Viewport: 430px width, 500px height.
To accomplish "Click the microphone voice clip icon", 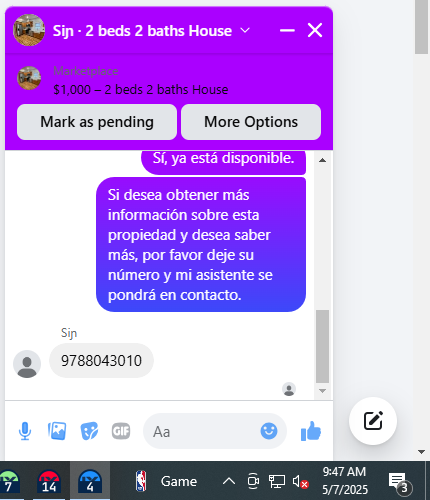I will click(x=25, y=431).
